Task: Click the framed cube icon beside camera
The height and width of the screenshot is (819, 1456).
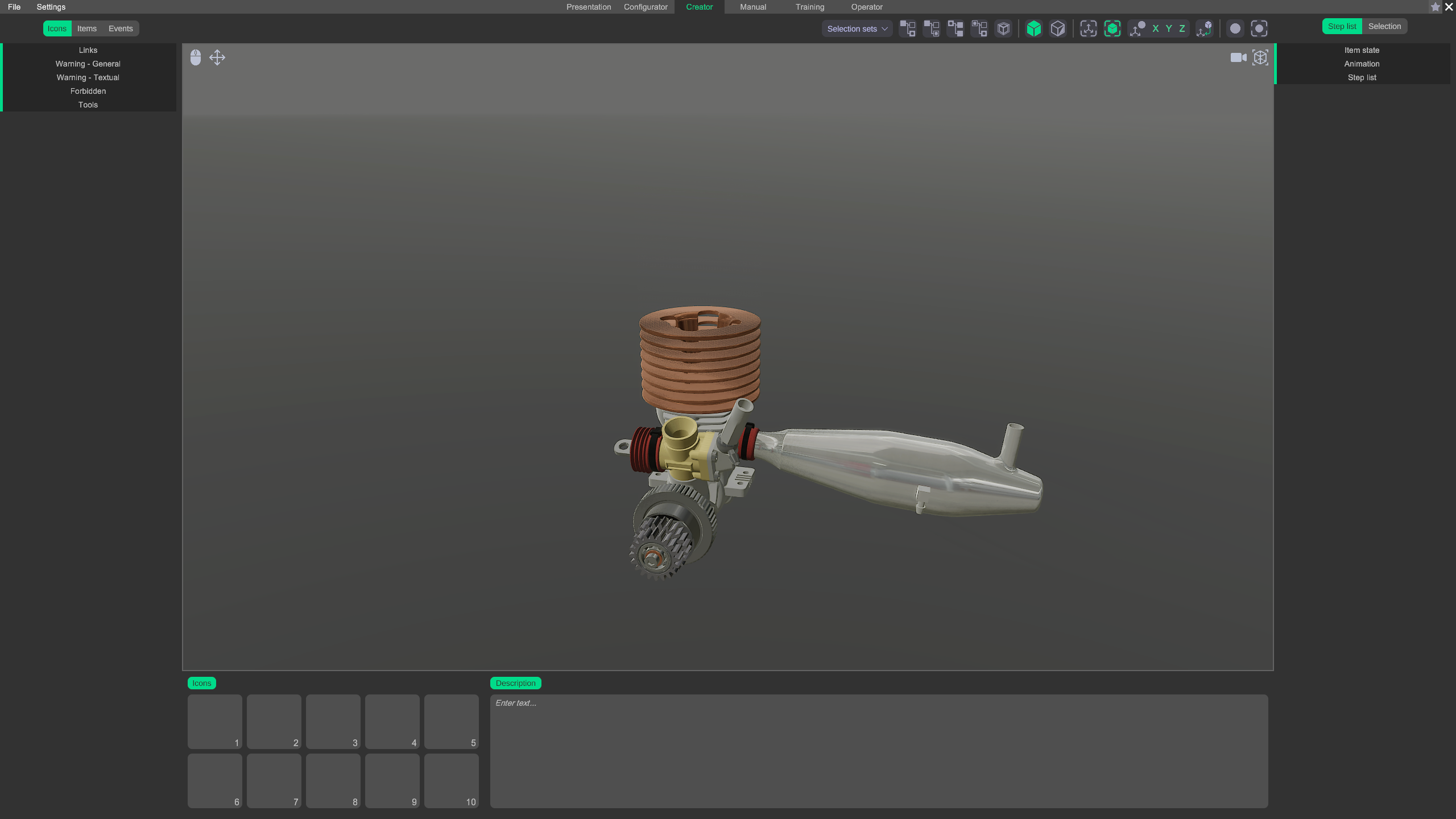Action: (x=1260, y=57)
